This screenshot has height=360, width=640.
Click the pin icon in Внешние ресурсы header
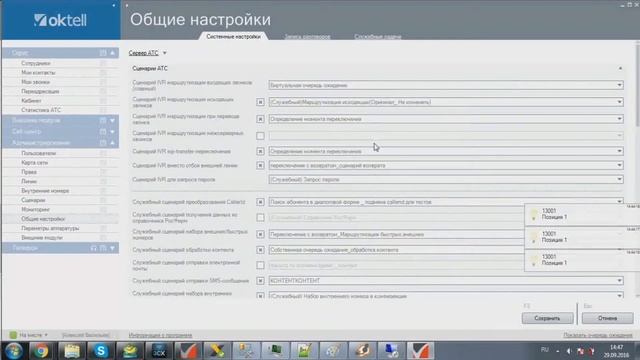tap(103, 120)
